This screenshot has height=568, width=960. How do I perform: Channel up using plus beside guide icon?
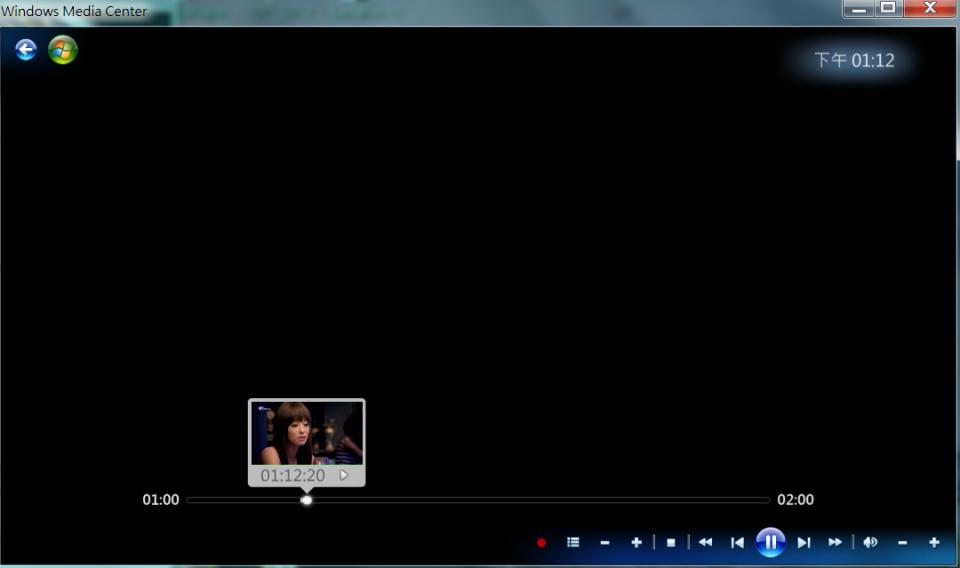637,542
